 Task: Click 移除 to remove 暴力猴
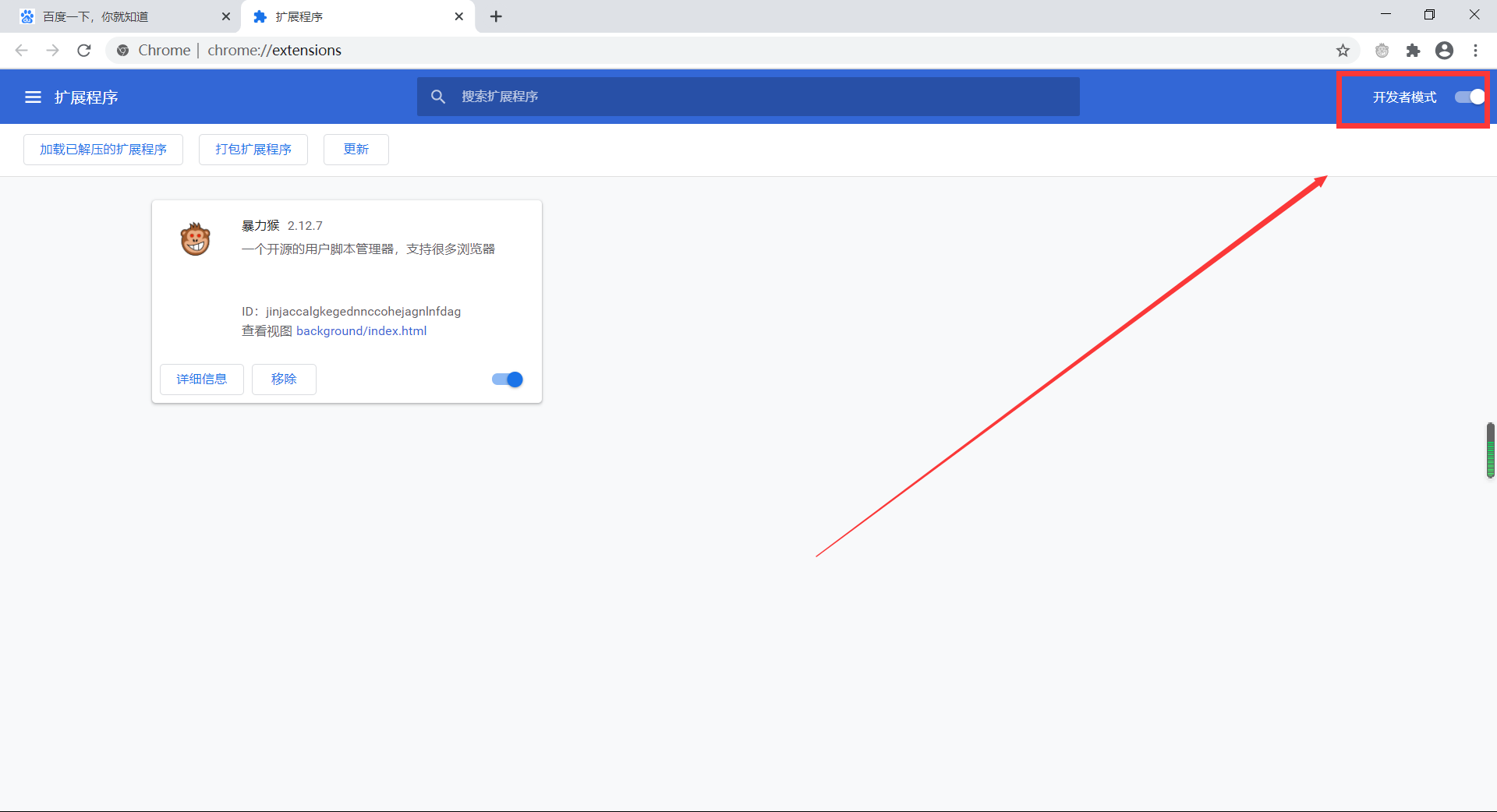tap(284, 380)
